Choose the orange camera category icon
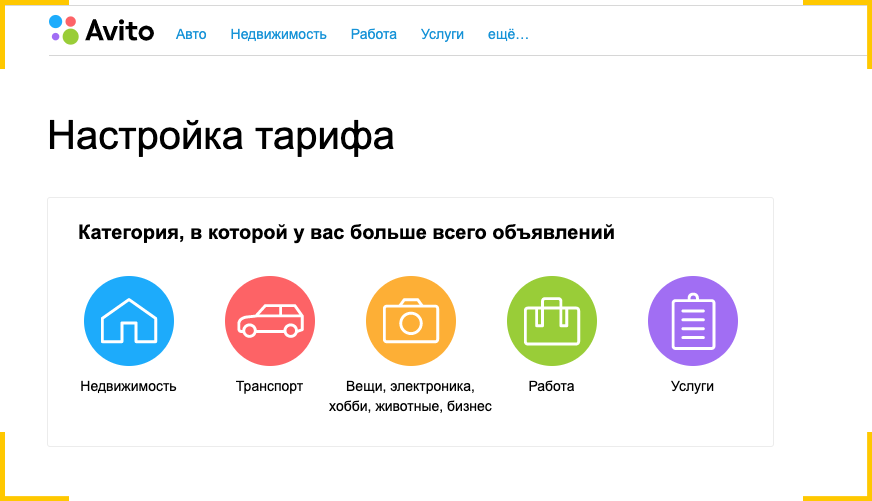The height and width of the screenshot is (501, 872). point(411,321)
